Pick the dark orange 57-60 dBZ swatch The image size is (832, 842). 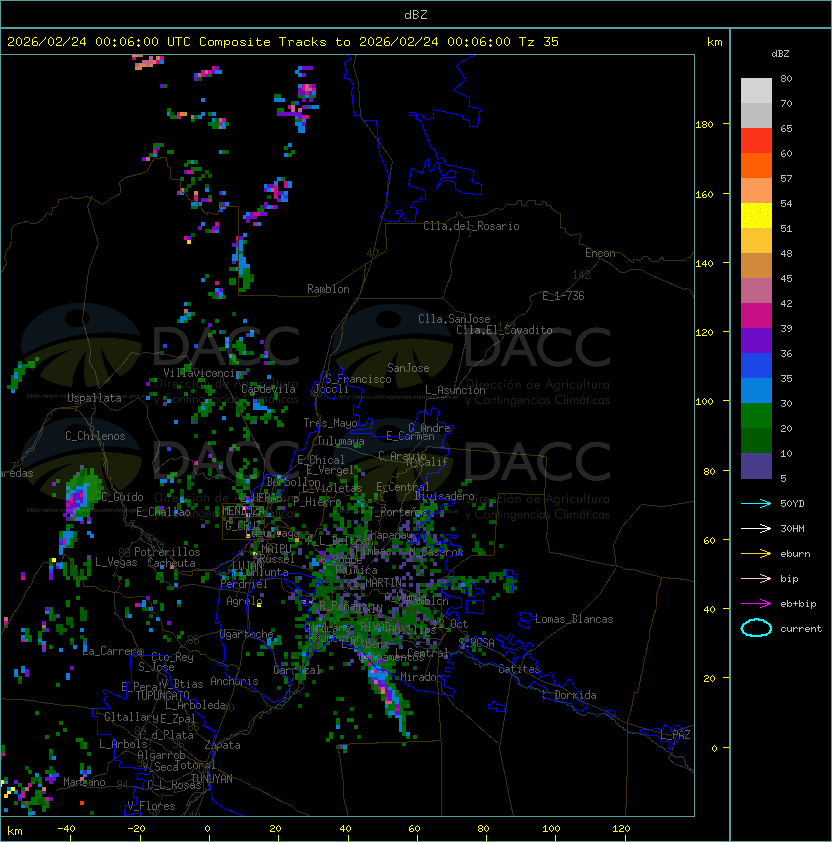point(756,165)
